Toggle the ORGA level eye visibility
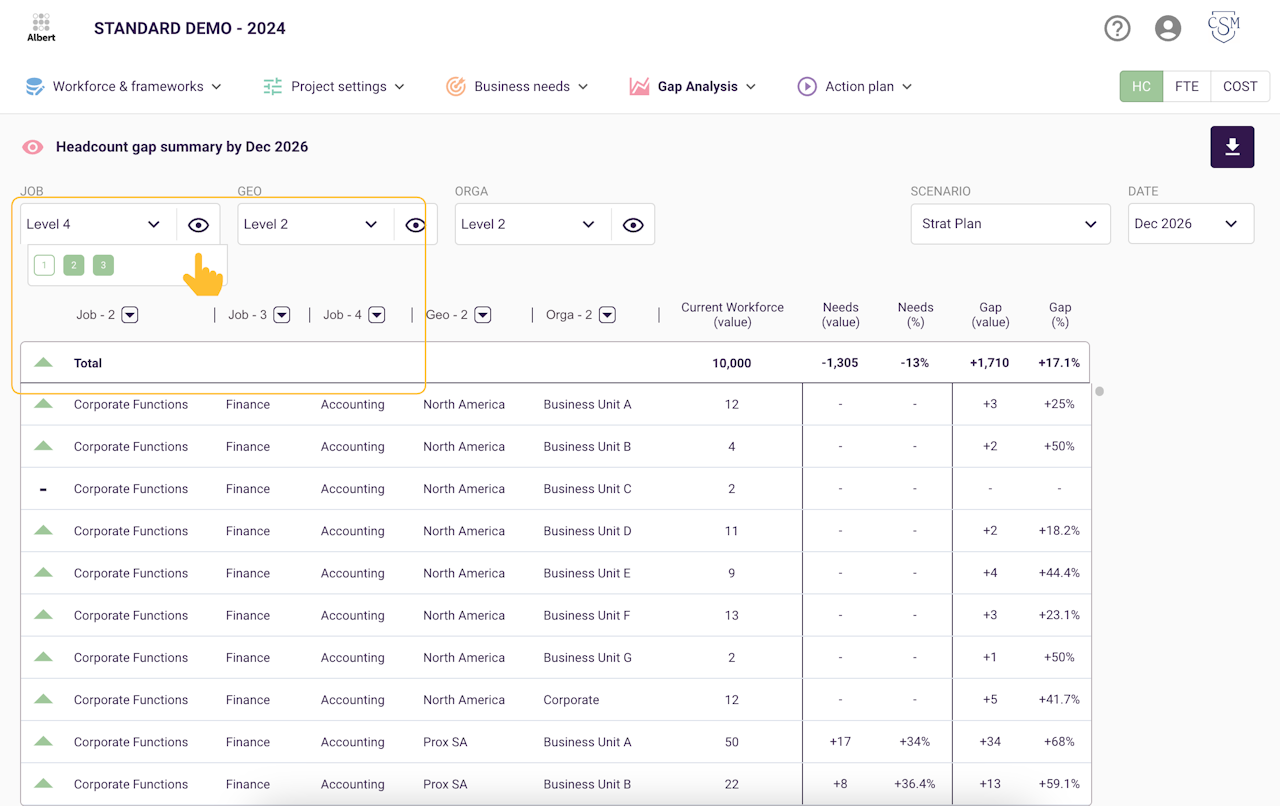The width and height of the screenshot is (1280, 806). click(633, 225)
